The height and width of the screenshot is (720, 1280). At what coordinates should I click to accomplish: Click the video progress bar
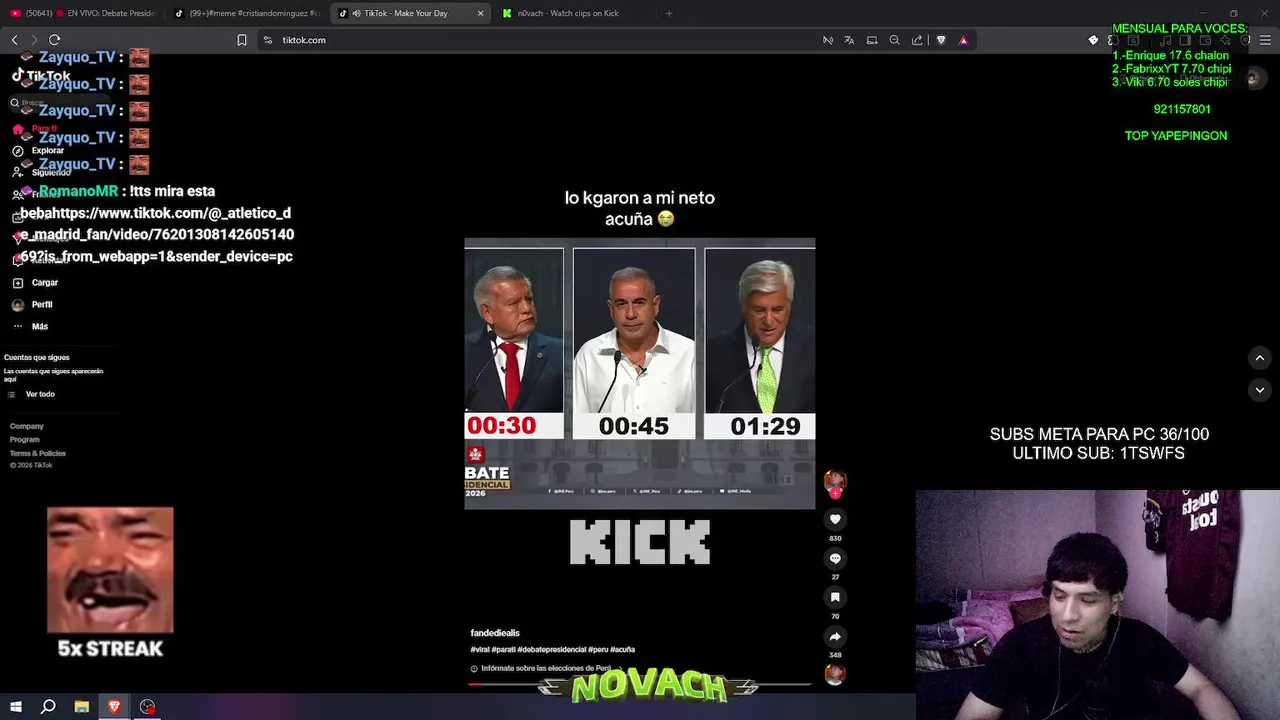pos(640,684)
